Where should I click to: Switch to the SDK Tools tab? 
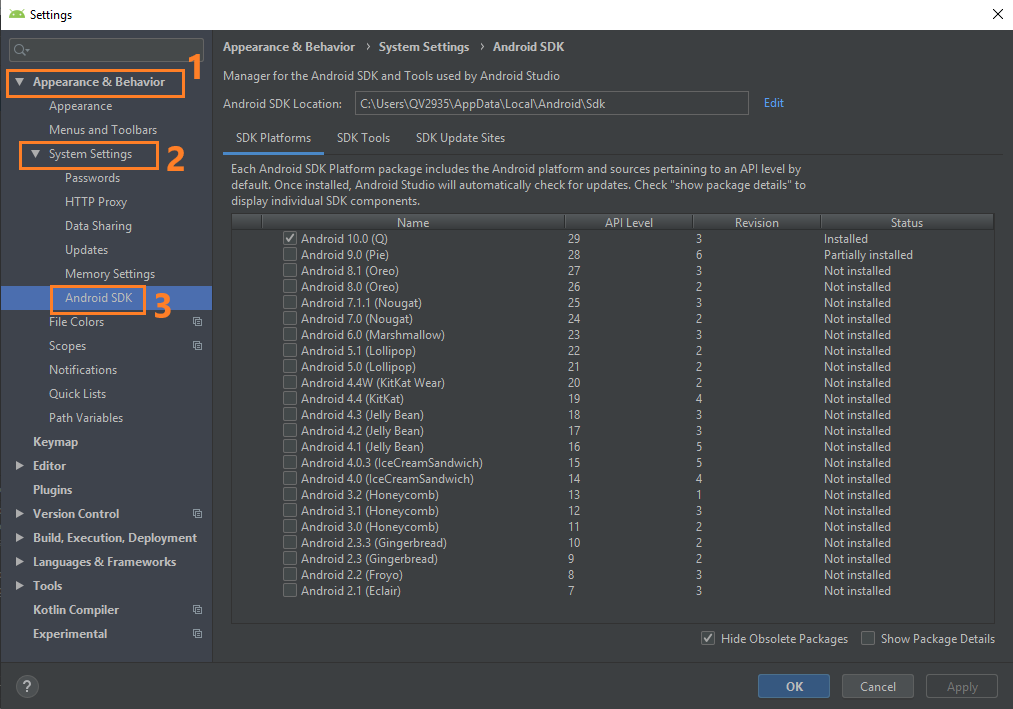[363, 138]
